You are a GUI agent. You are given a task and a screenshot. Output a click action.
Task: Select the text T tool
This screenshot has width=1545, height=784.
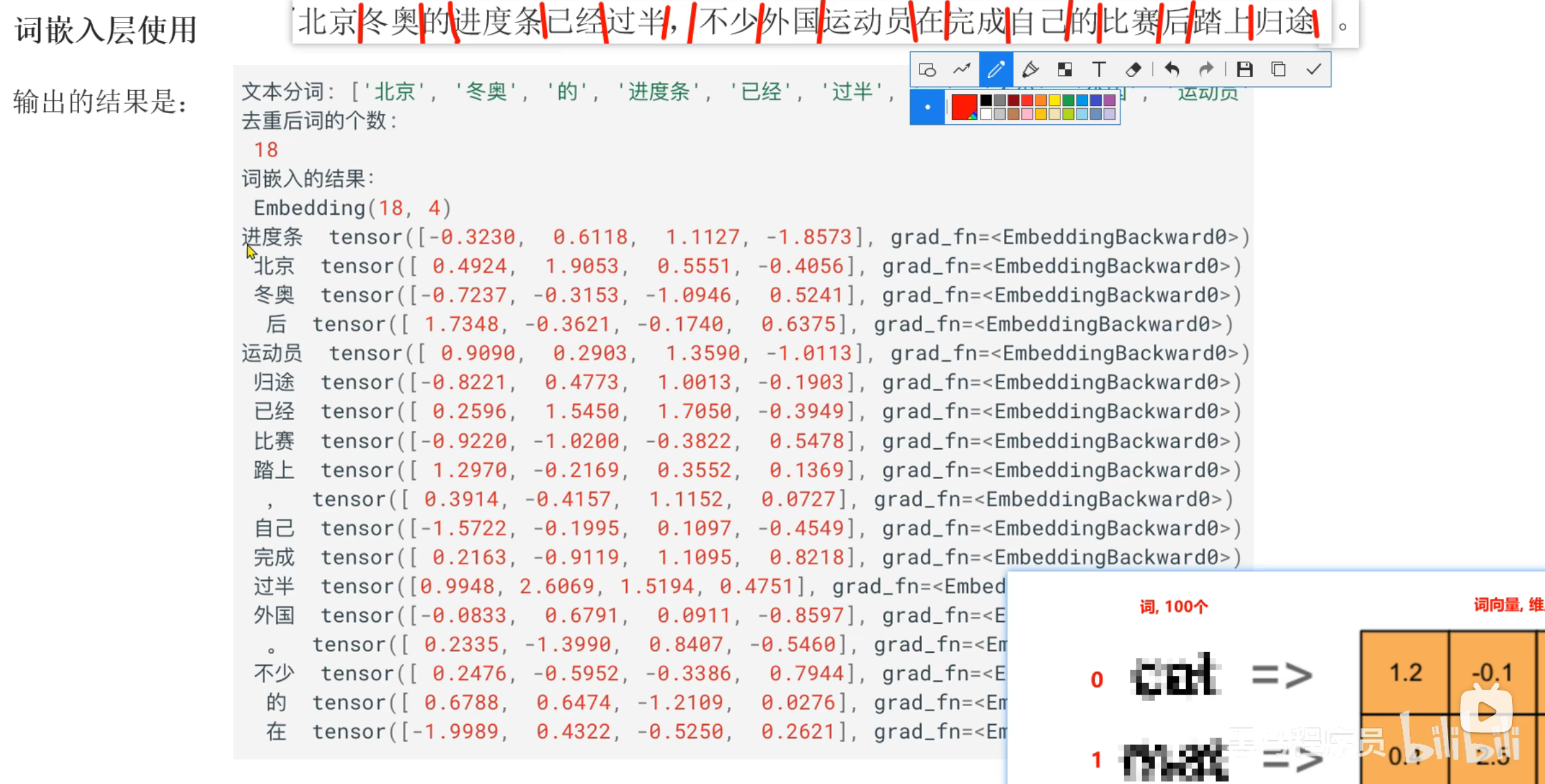[x=1099, y=69]
